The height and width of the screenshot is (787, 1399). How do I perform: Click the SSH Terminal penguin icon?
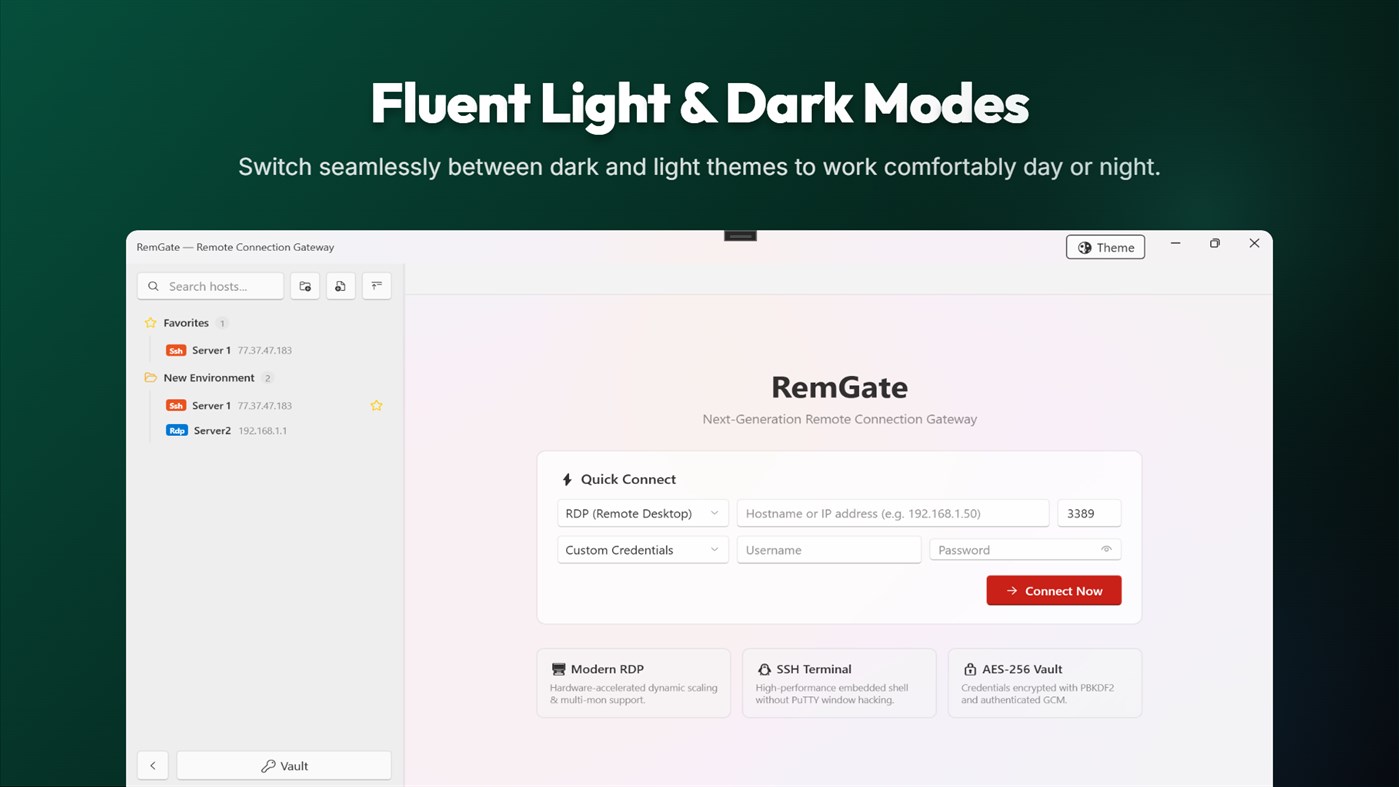(764, 669)
